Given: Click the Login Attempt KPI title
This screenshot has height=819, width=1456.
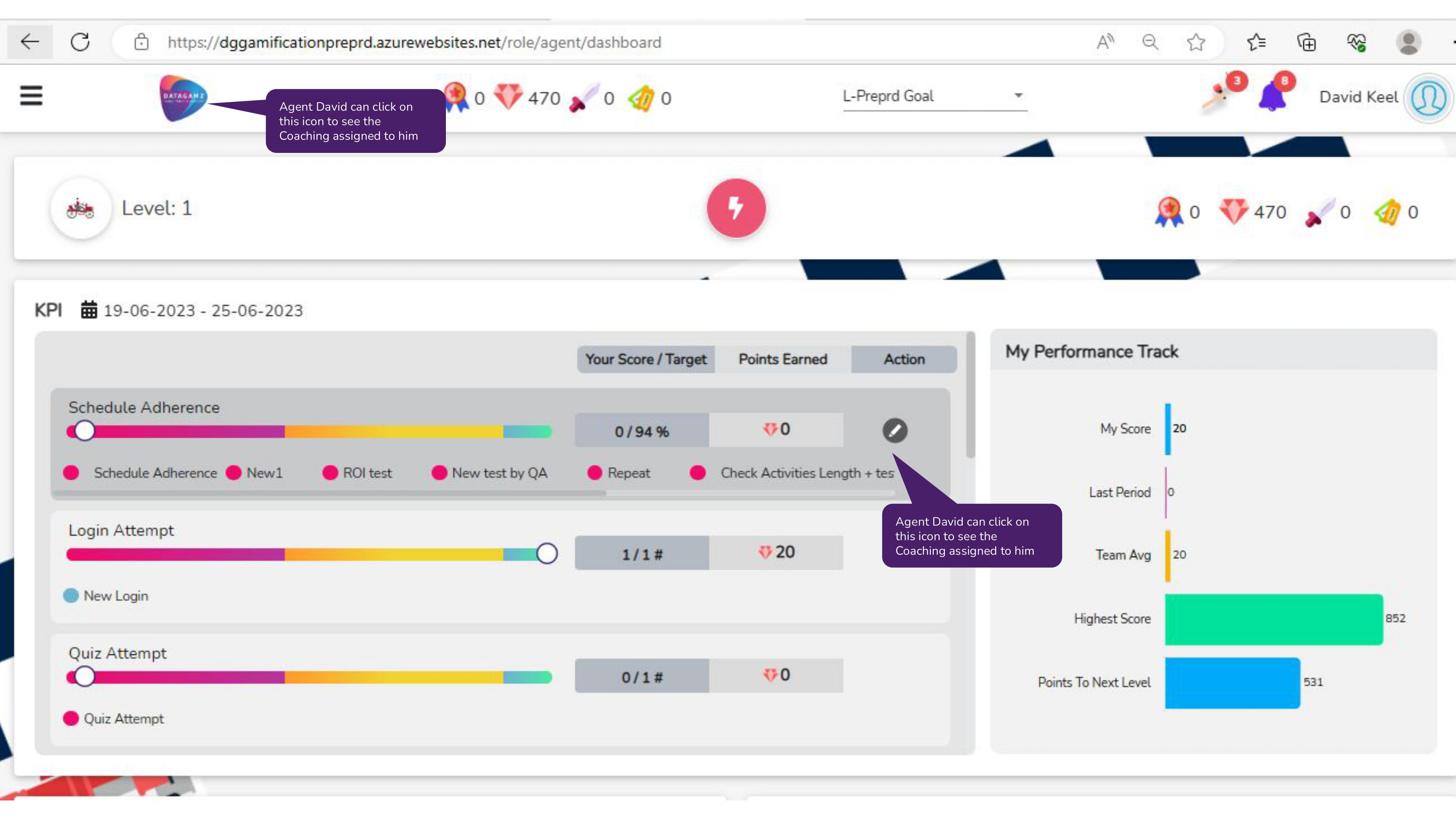Looking at the screenshot, I should point(121,530).
